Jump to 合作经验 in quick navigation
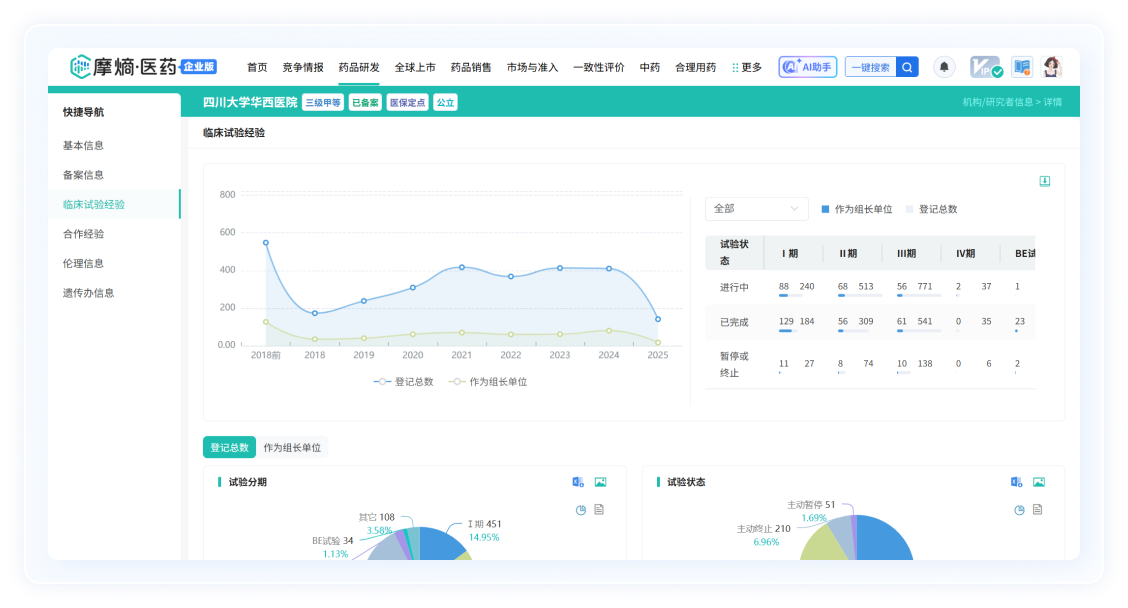 coord(83,234)
